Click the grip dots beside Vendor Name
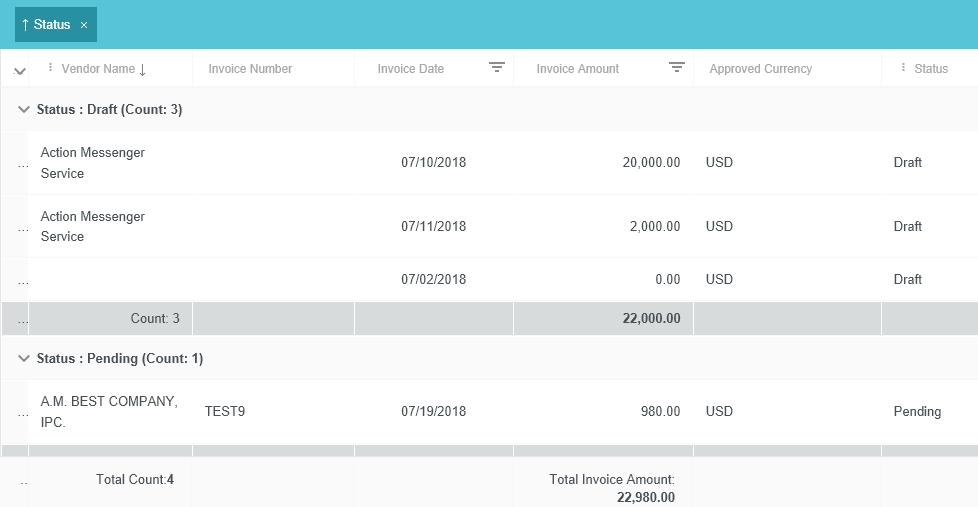This screenshot has height=507, width=978. pos(51,68)
